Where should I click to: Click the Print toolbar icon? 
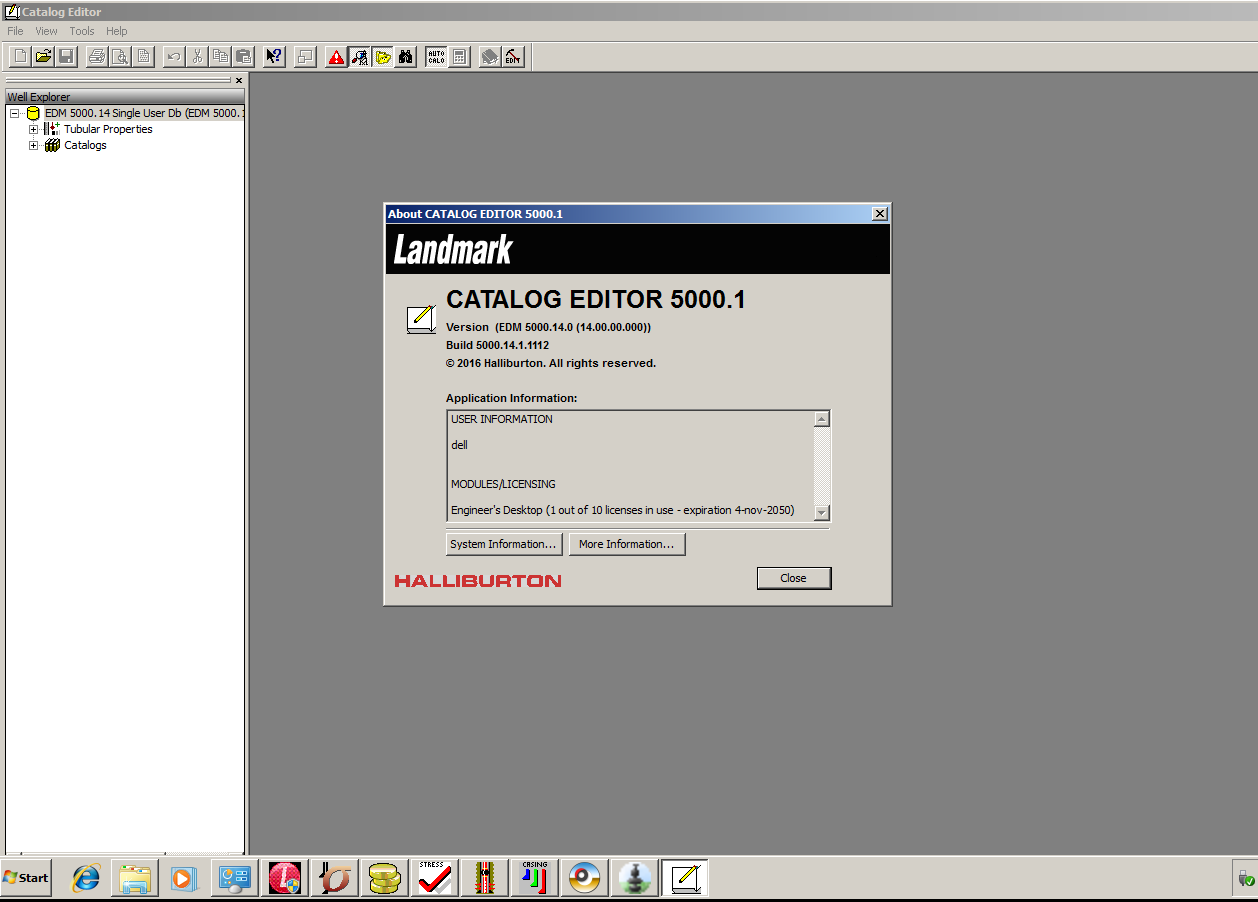pos(97,57)
